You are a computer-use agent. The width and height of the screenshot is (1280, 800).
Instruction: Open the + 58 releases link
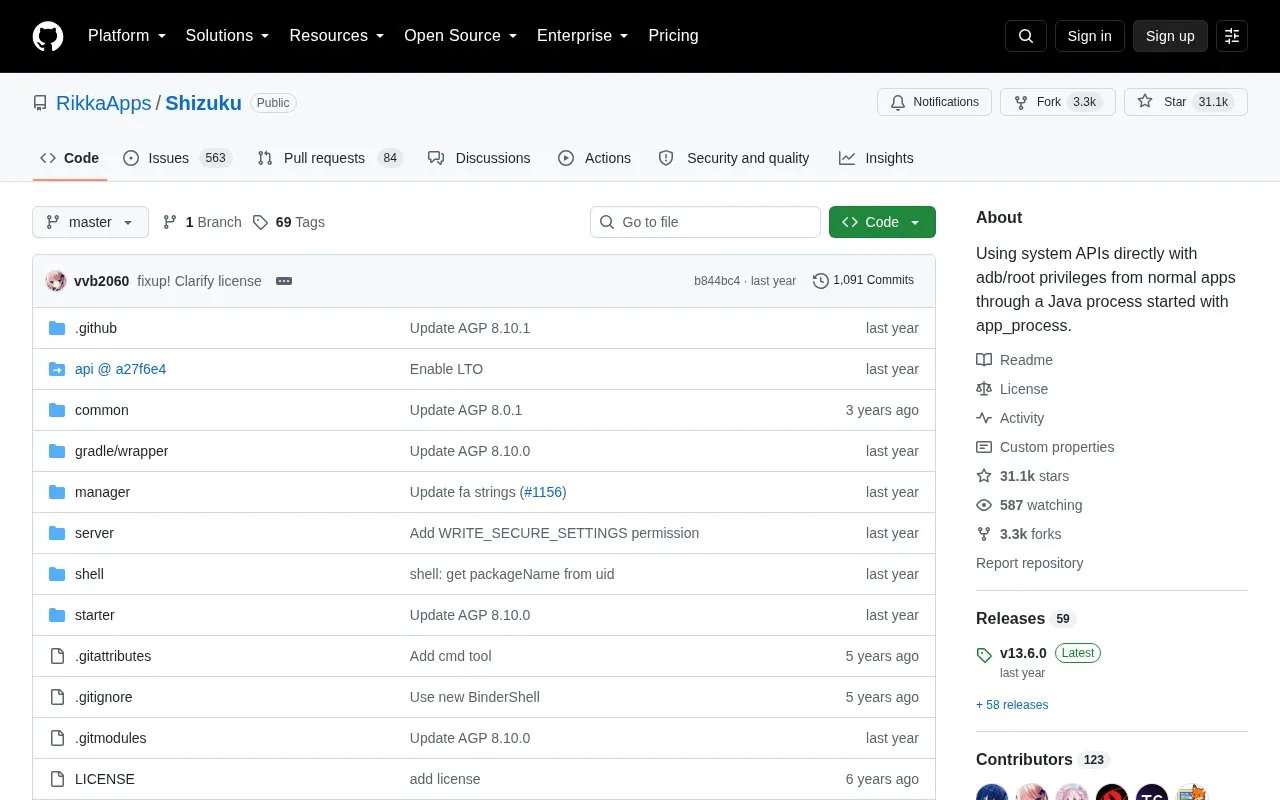(x=1012, y=705)
